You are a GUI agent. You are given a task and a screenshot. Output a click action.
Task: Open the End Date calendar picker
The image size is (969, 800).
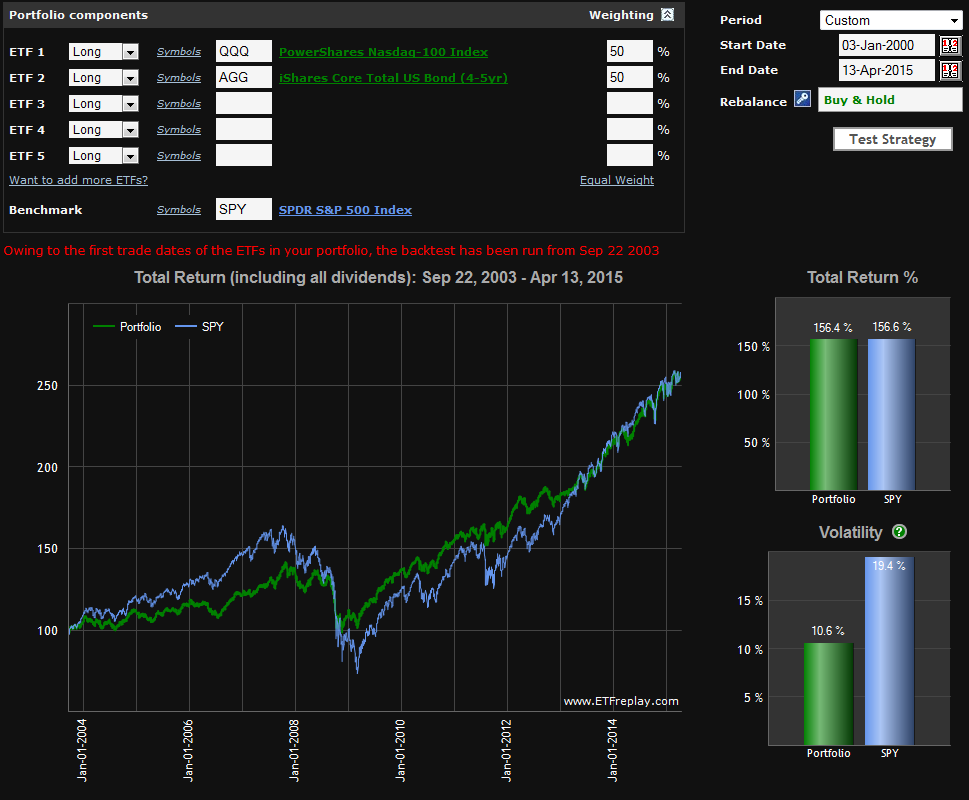(949, 70)
